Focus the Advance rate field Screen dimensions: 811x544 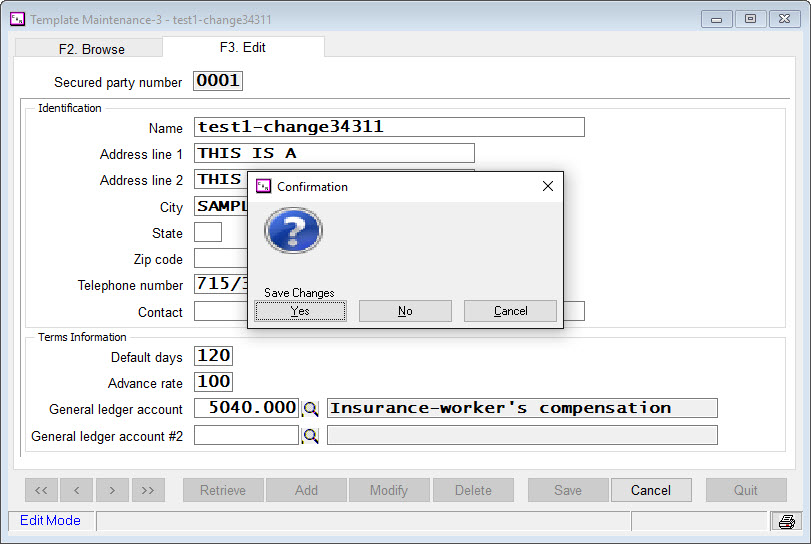[x=213, y=382]
